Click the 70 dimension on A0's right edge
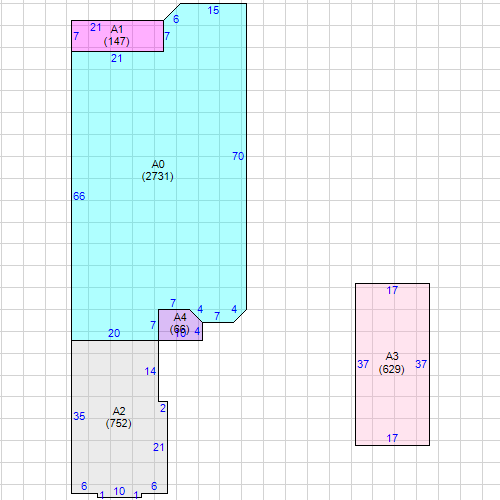The height and width of the screenshot is (500, 500). (x=238, y=156)
